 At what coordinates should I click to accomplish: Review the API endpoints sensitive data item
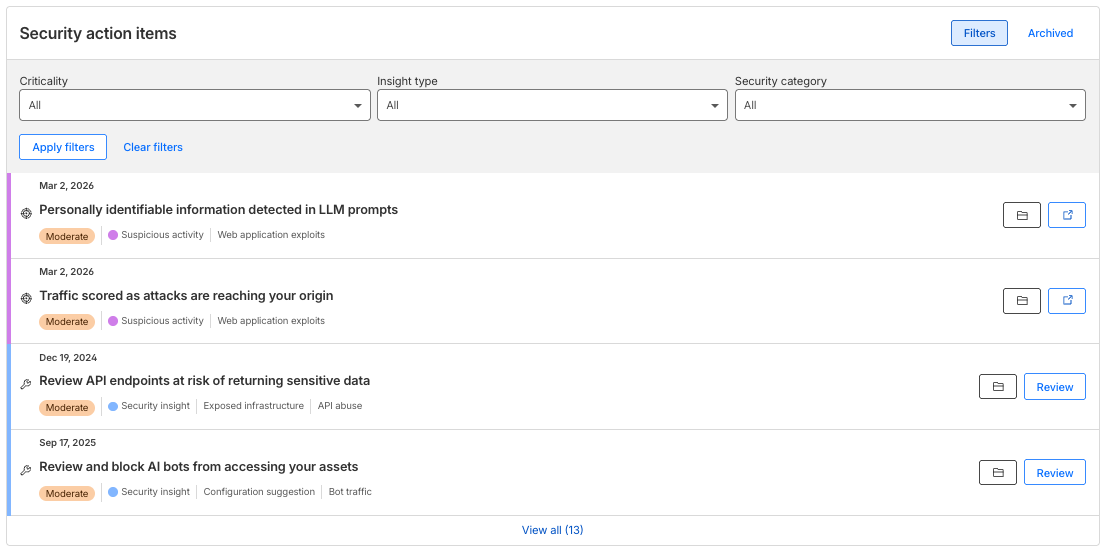coord(1054,387)
